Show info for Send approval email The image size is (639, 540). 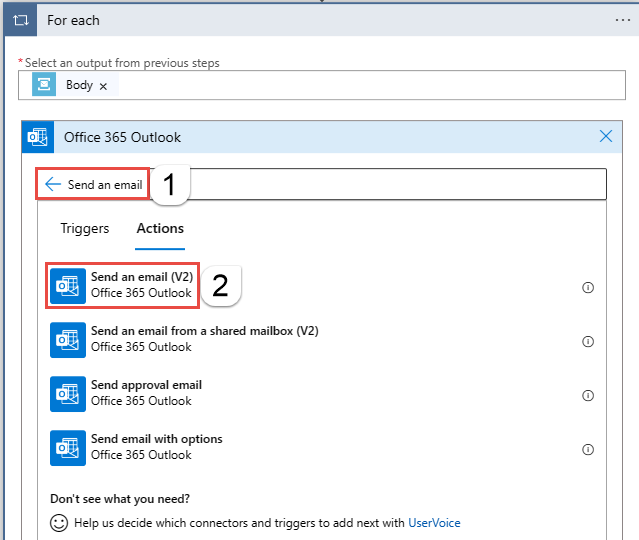tap(588, 395)
